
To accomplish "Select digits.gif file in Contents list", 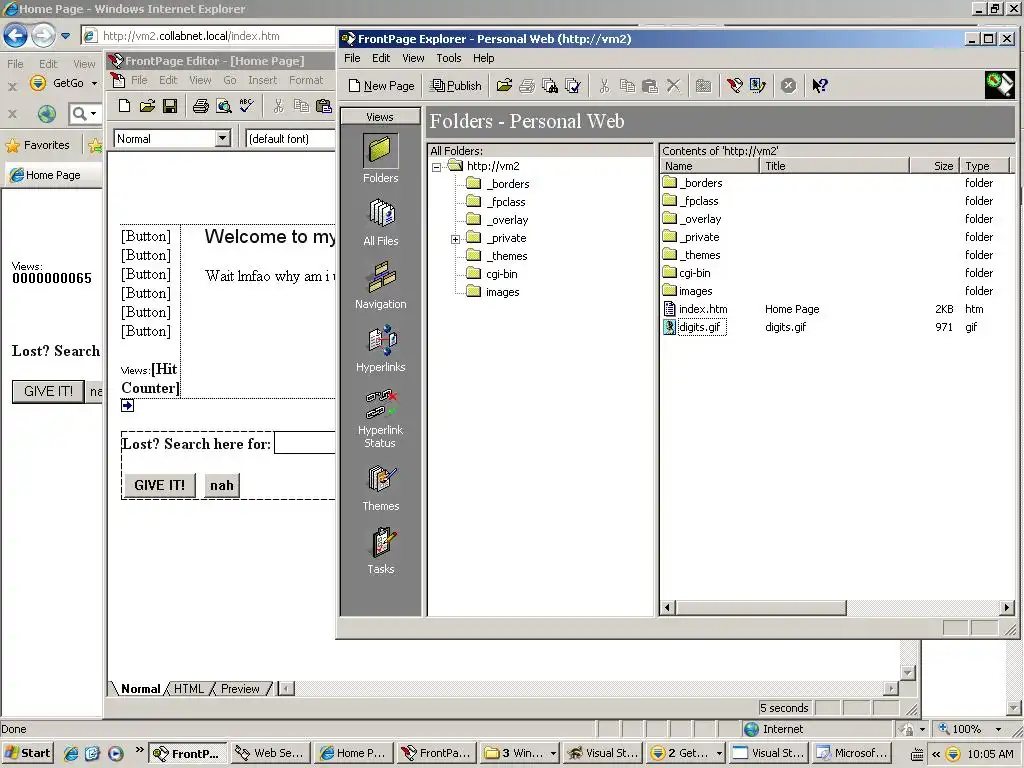I will coord(700,327).
